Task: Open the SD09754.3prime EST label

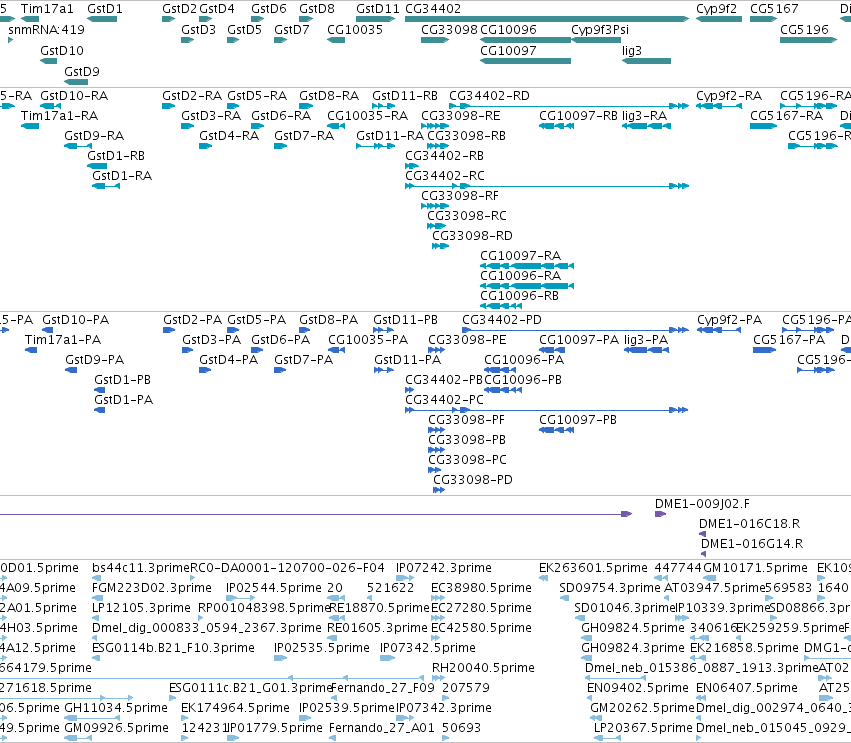Action: pyautogui.click(x=610, y=588)
